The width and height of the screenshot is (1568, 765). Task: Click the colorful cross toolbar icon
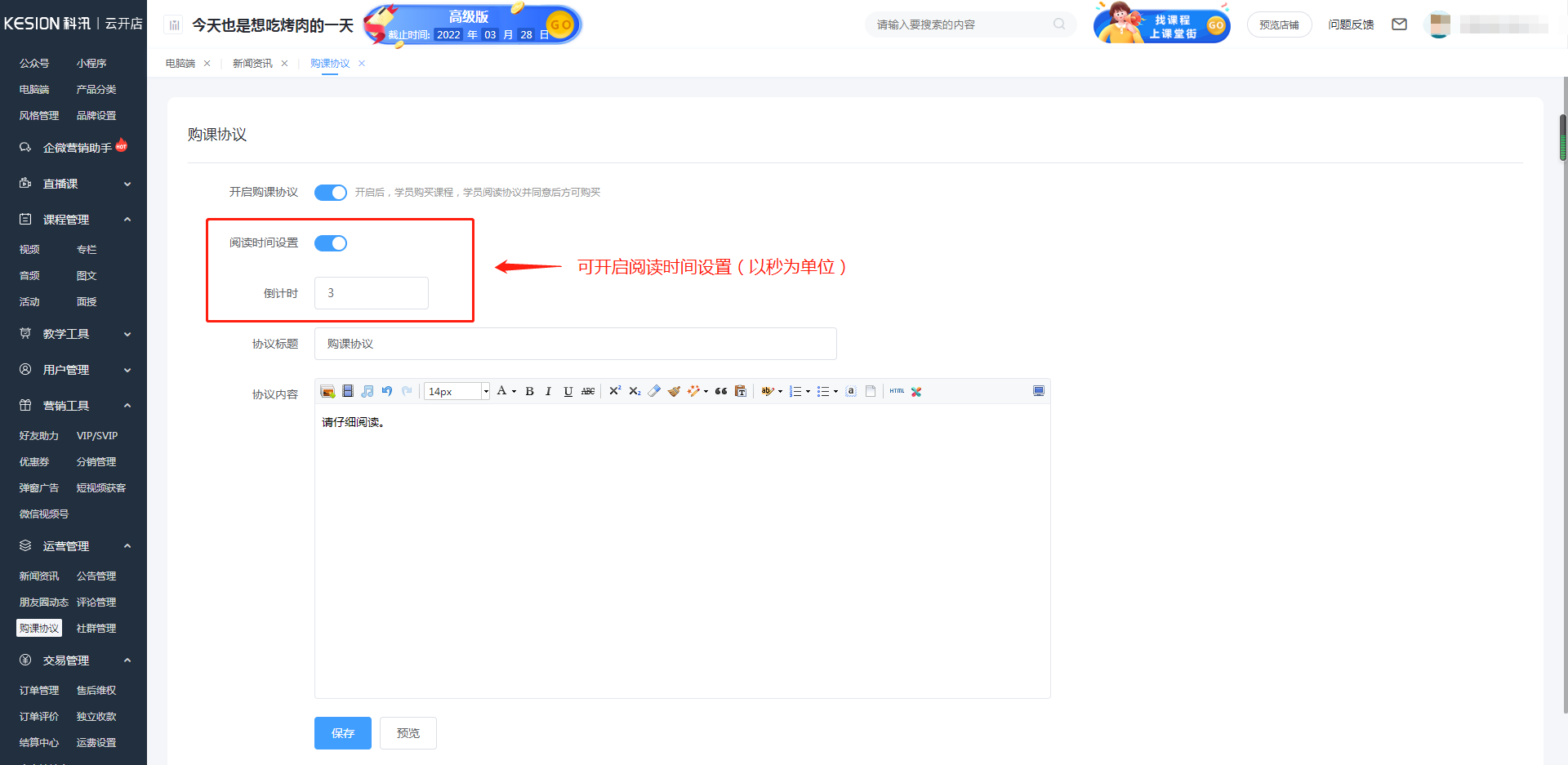[x=916, y=391]
